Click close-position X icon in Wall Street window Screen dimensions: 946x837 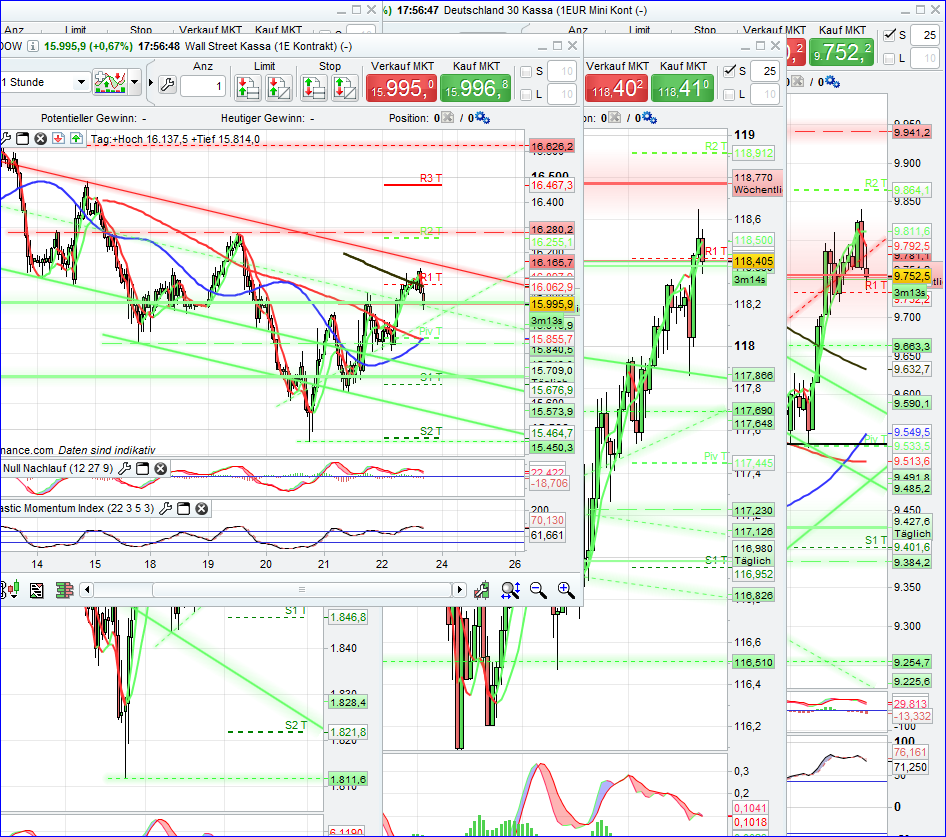[x=447, y=118]
